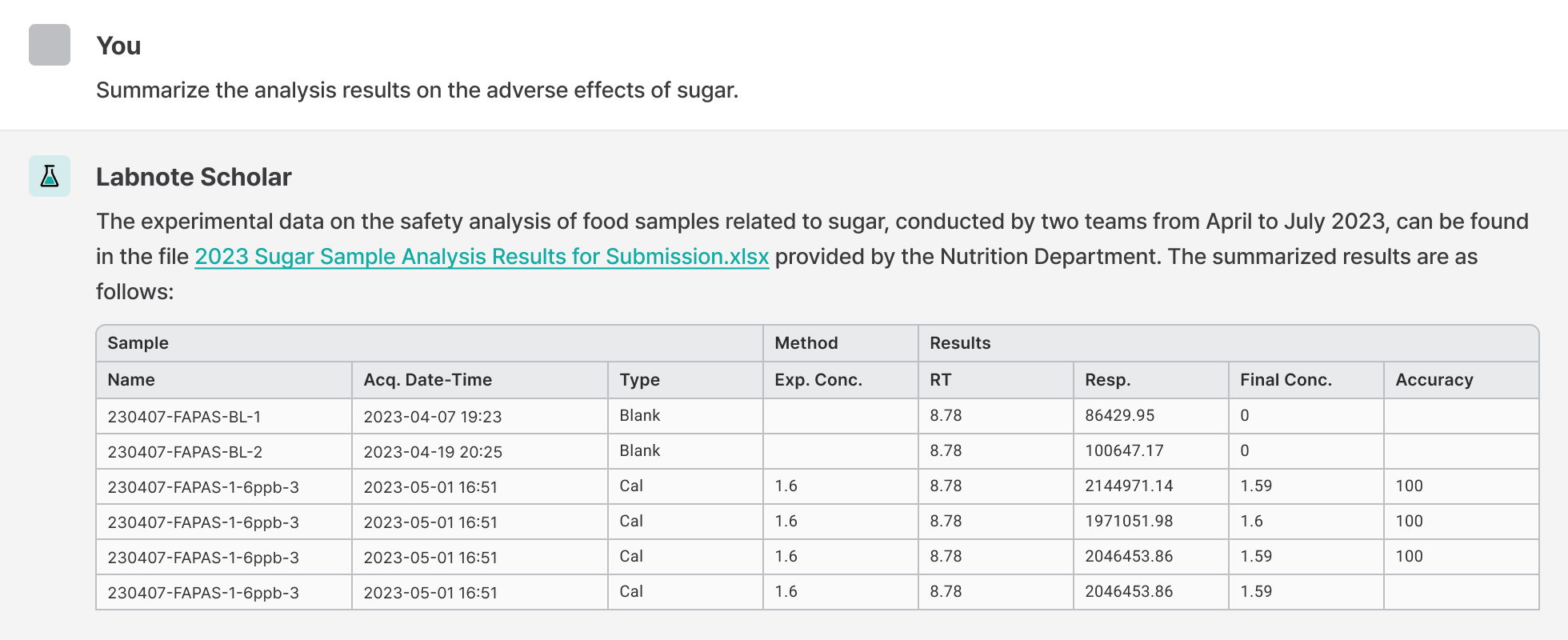Viewport: 1568px width, 640px height.
Task: Click the Results group header
Action: (960, 343)
